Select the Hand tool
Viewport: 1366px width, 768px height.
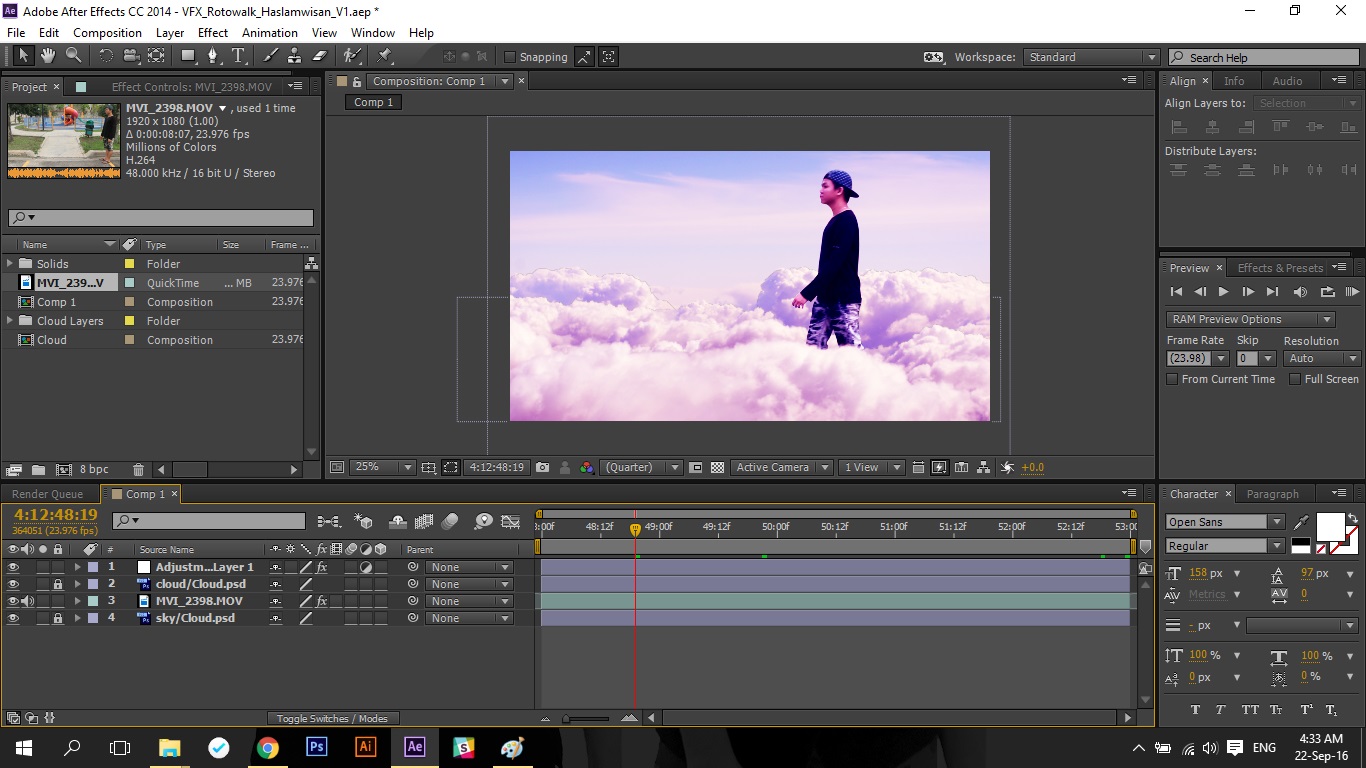coord(46,57)
